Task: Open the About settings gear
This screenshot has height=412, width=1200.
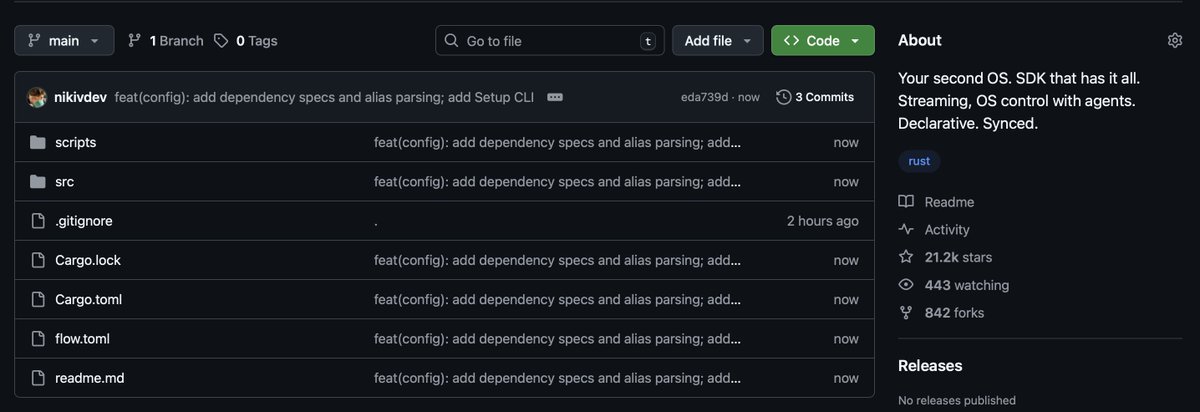Action: tap(1175, 40)
